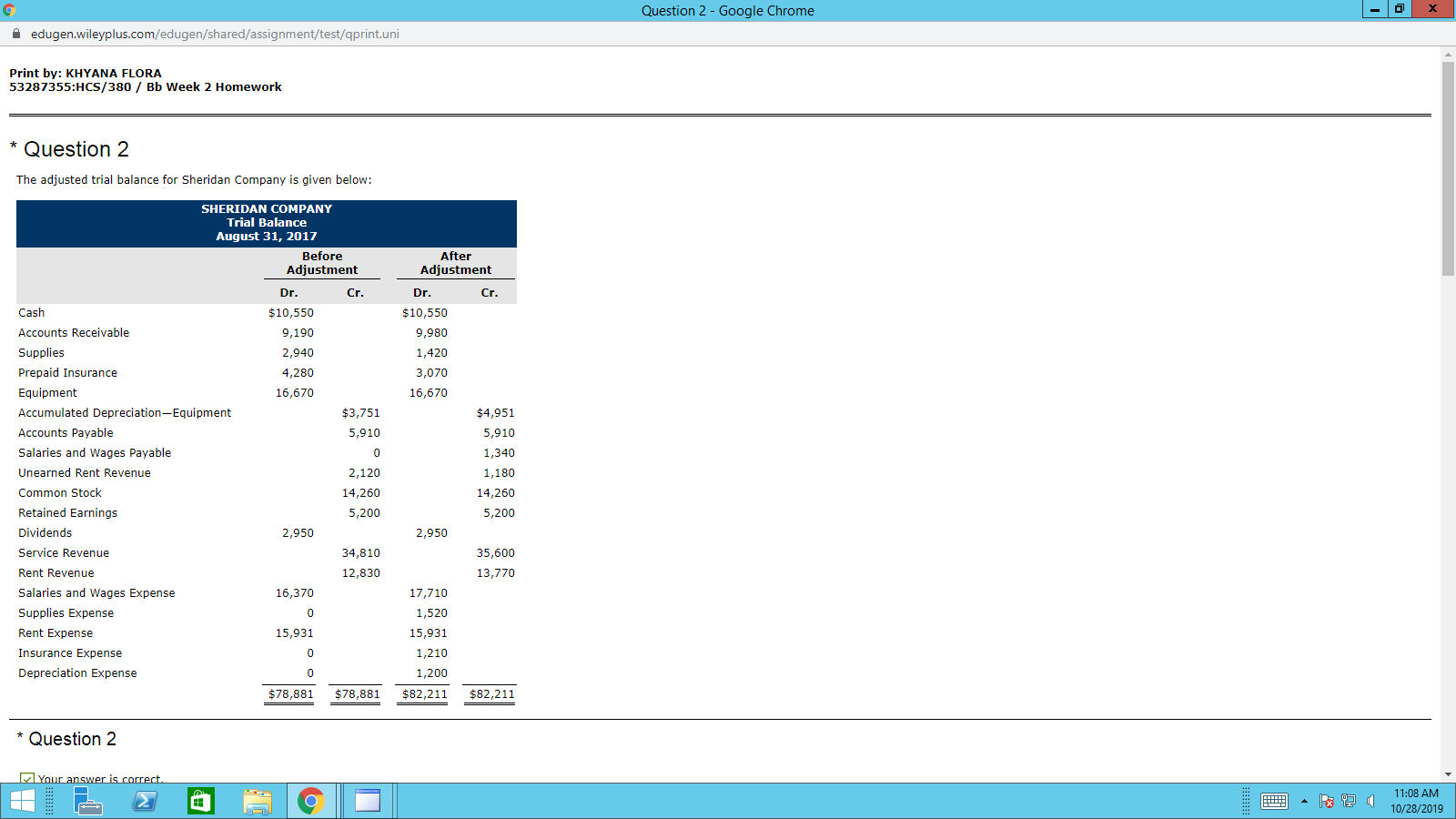Open the network status tray icon
The width and height of the screenshot is (1456, 819).
coord(1349,802)
